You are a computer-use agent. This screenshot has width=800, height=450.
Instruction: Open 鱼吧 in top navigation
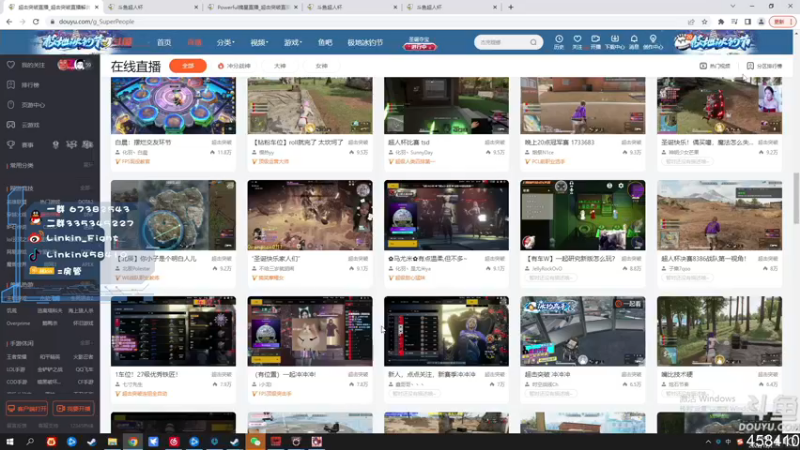coord(325,42)
